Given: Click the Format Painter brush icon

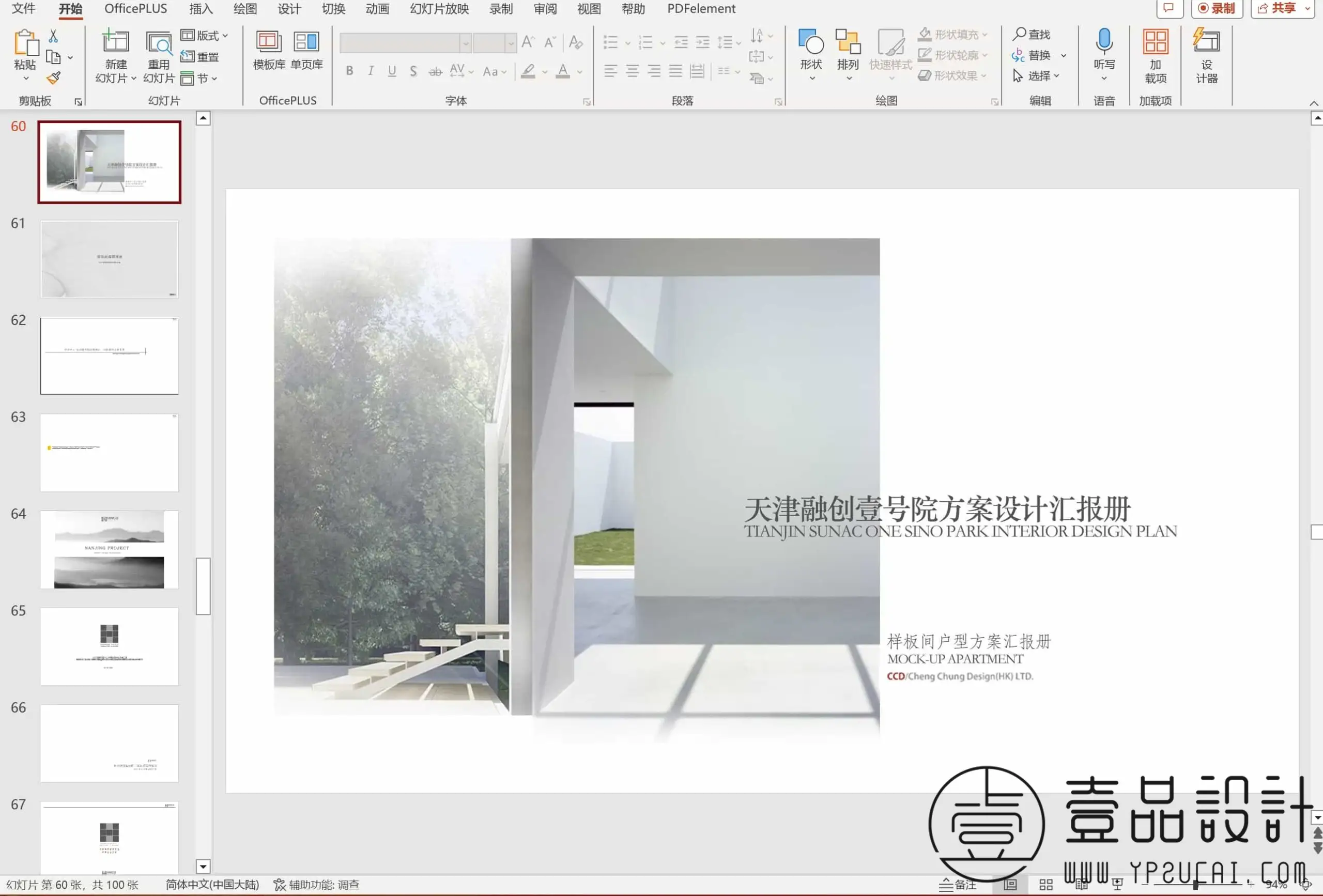Looking at the screenshot, I should click(x=54, y=78).
